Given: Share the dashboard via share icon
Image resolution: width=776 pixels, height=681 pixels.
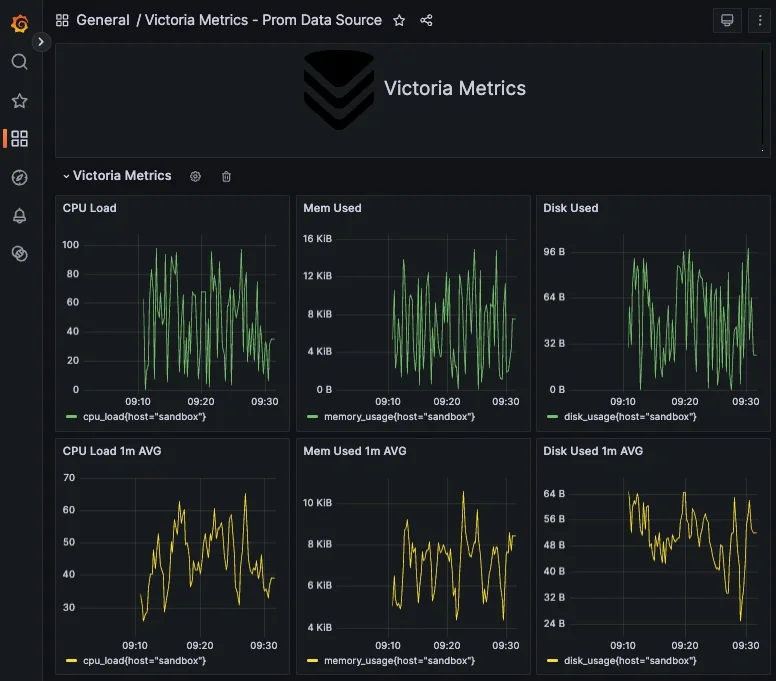Looking at the screenshot, I should pos(426,20).
